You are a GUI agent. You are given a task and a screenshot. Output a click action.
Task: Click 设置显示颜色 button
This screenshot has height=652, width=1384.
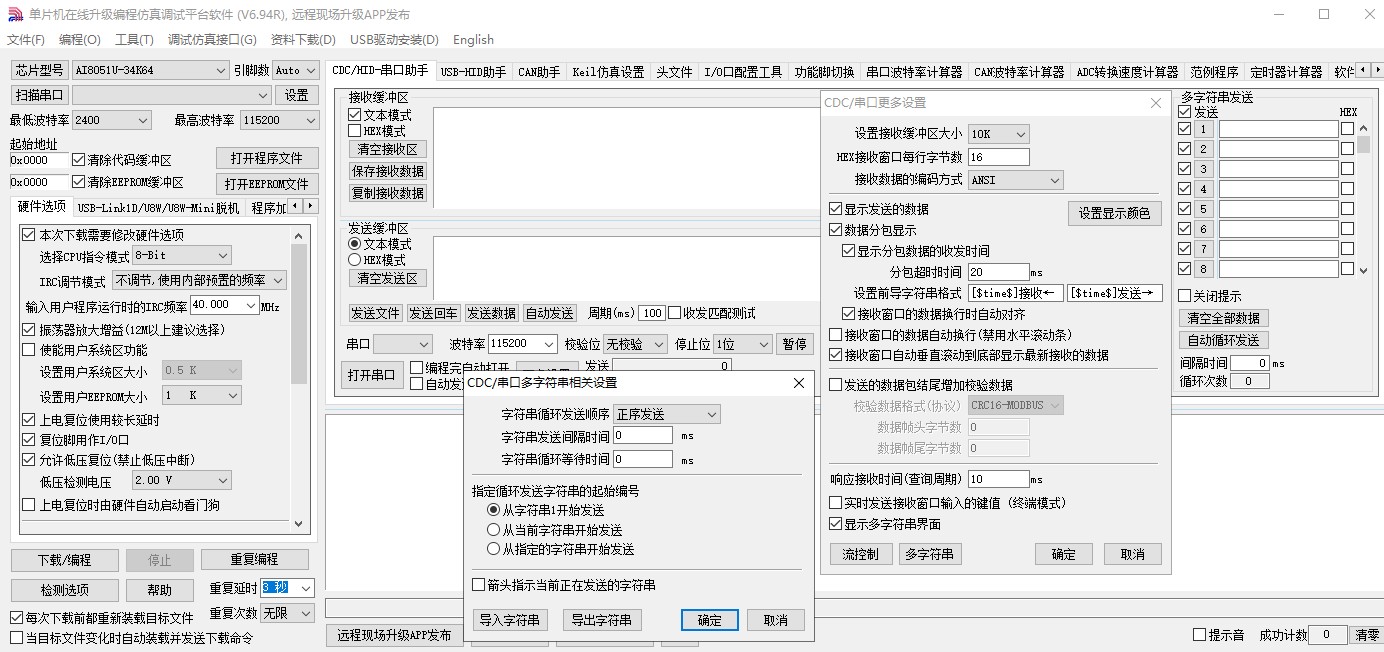1115,213
